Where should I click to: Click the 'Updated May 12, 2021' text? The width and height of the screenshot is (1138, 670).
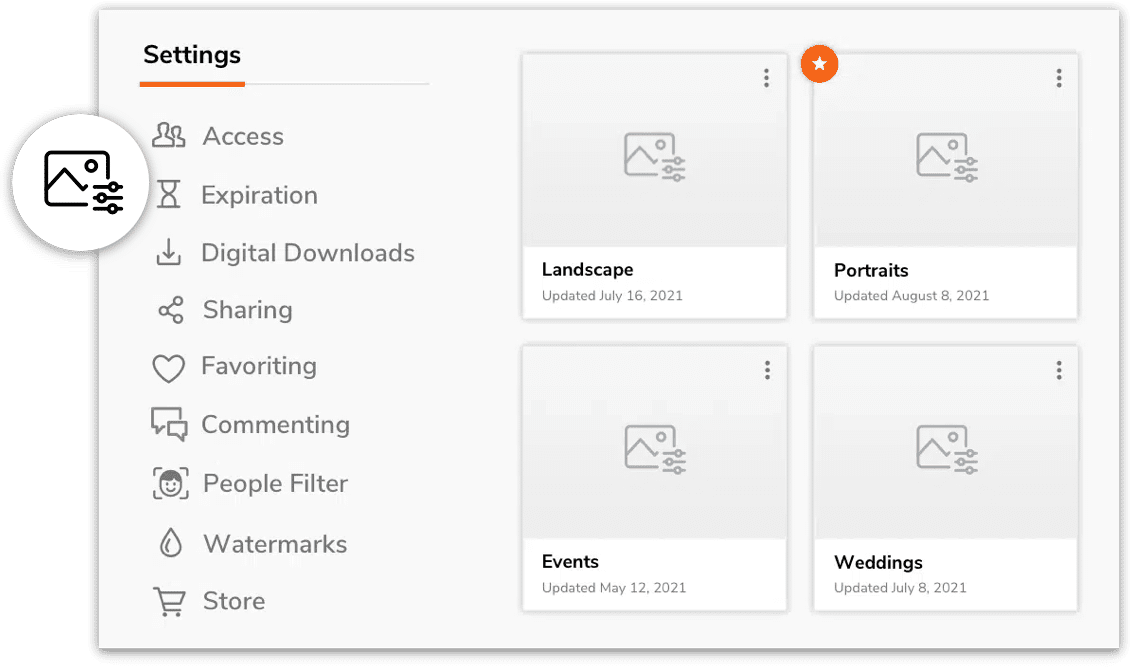point(613,588)
